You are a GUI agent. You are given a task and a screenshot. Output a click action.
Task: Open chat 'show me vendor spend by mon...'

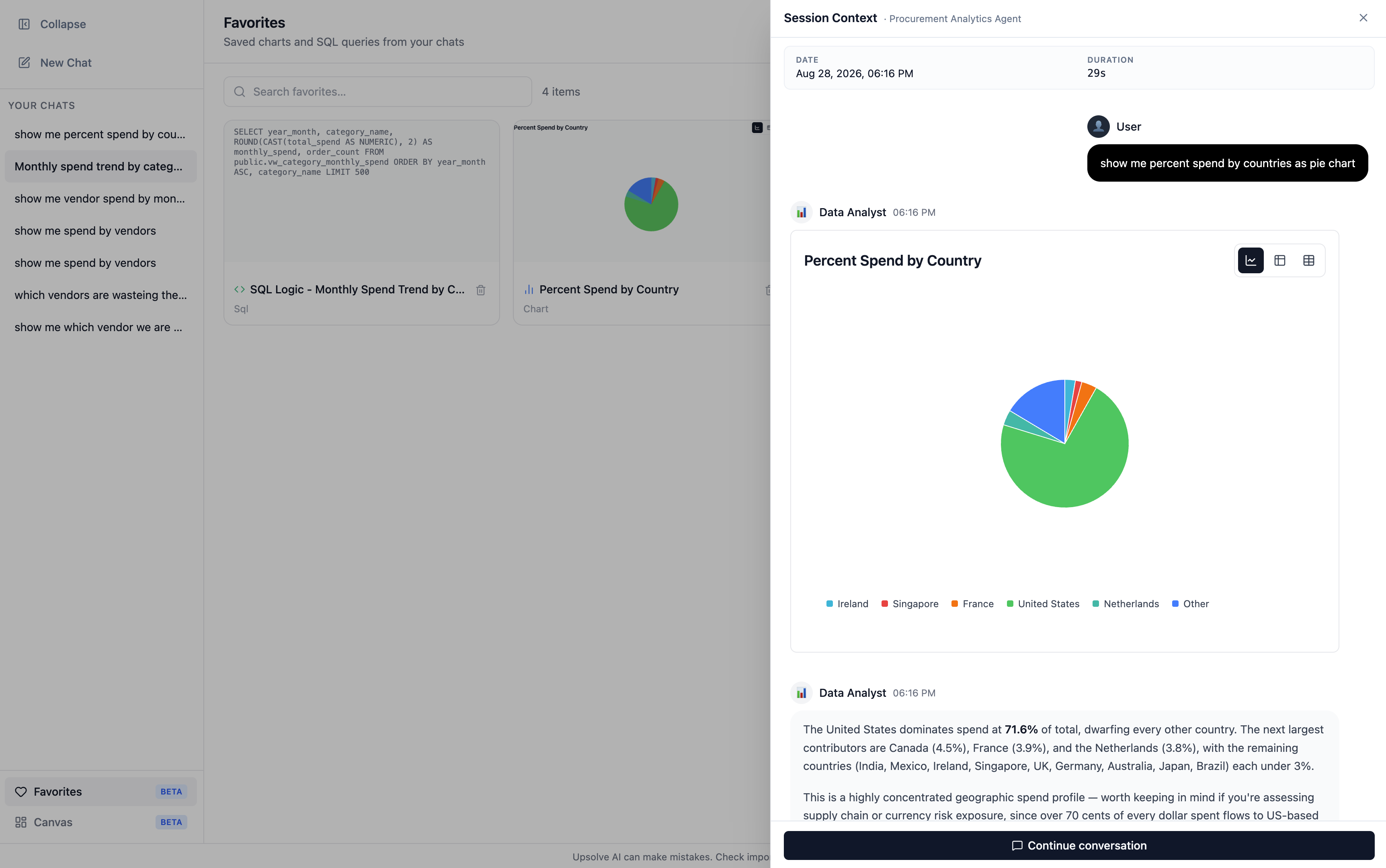click(100, 199)
